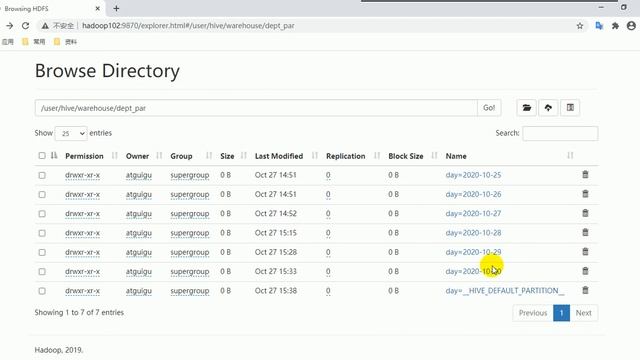The height and width of the screenshot is (360, 640).
Task: Open the day=2020-10-26 directory link
Action: [473, 194]
